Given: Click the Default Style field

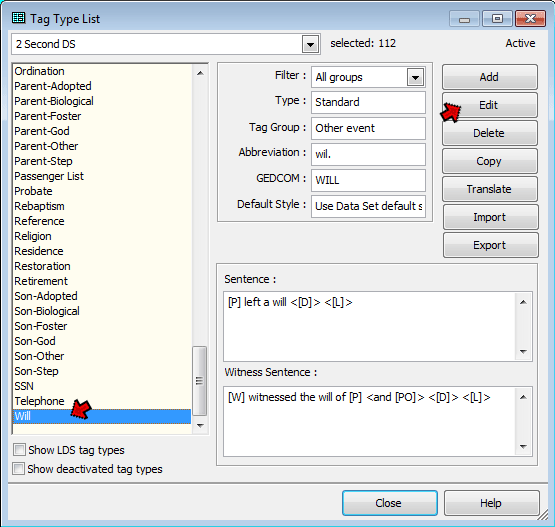Looking at the screenshot, I should [368, 206].
